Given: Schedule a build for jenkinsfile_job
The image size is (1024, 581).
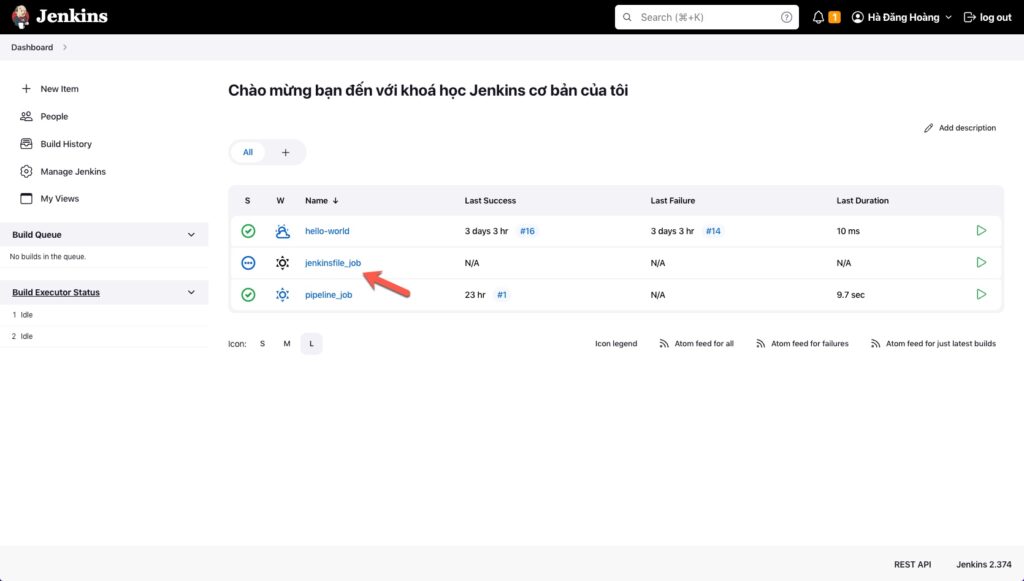Looking at the screenshot, I should [981, 262].
